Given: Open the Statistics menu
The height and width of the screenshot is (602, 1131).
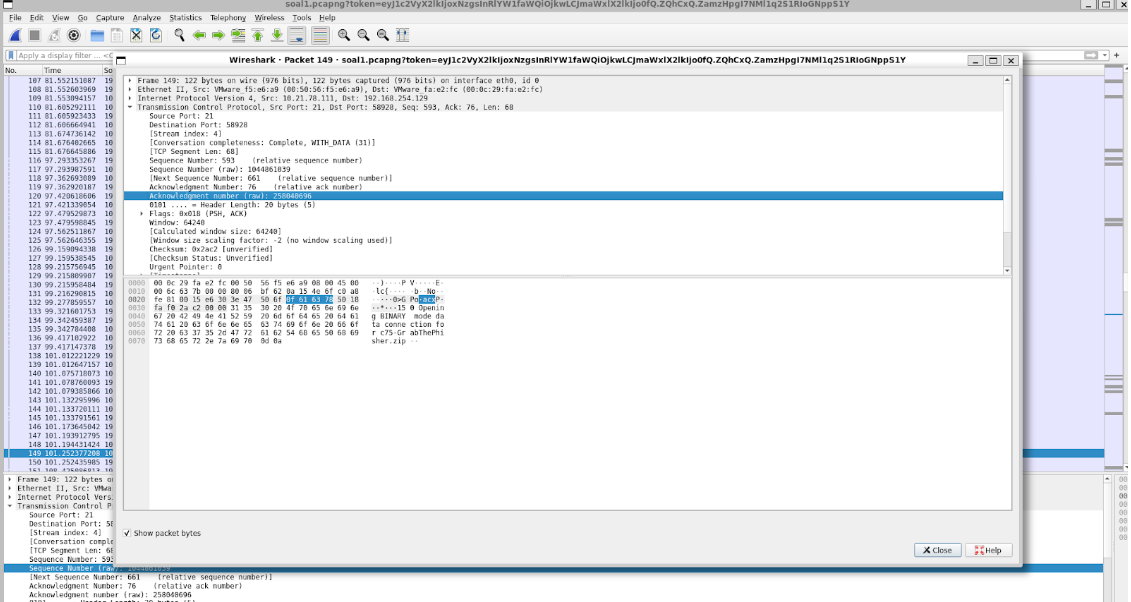Looking at the screenshot, I should click(185, 17).
